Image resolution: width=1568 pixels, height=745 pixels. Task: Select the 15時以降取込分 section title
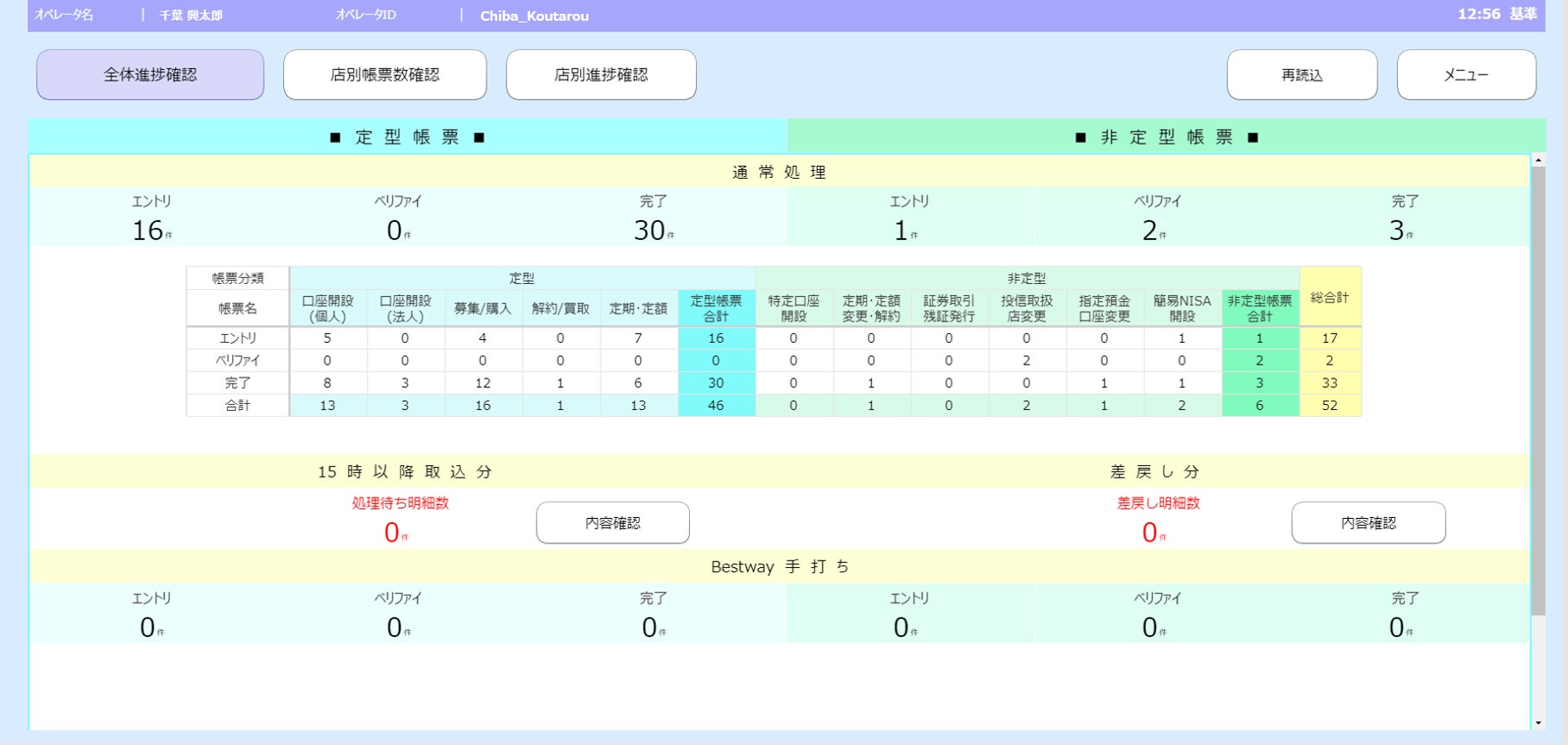coord(405,472)
